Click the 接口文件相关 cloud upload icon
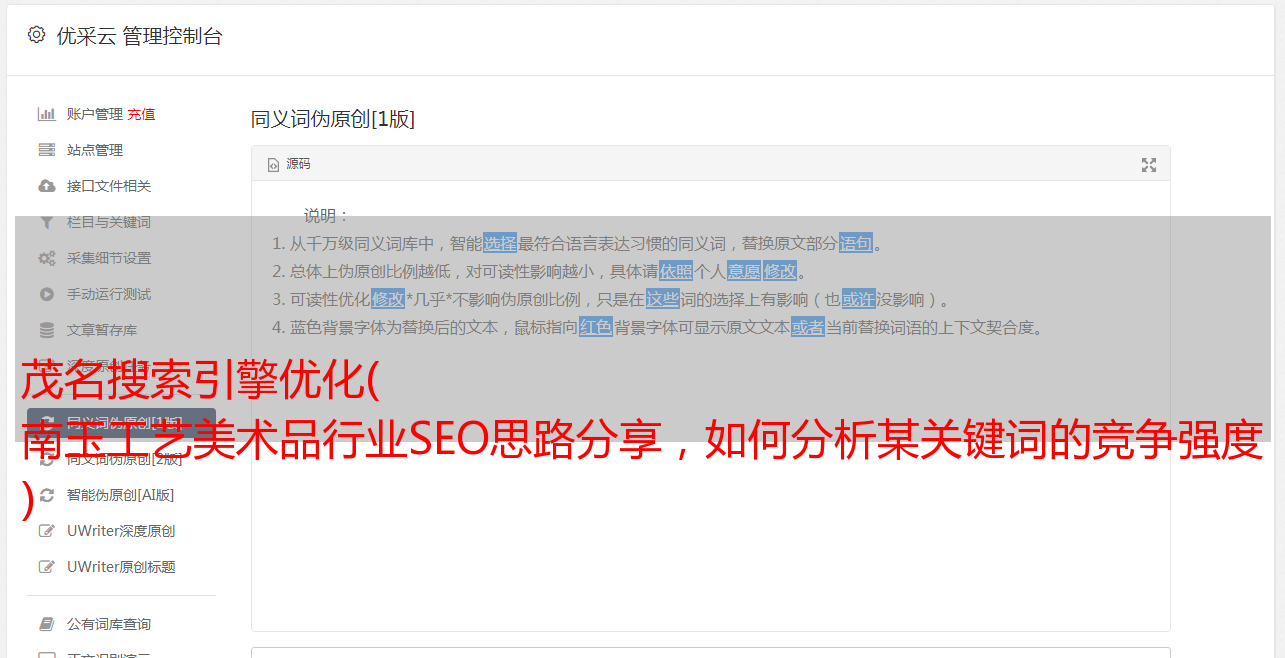This screenshot has width=1285, height=658. click(x=46, y=186)
